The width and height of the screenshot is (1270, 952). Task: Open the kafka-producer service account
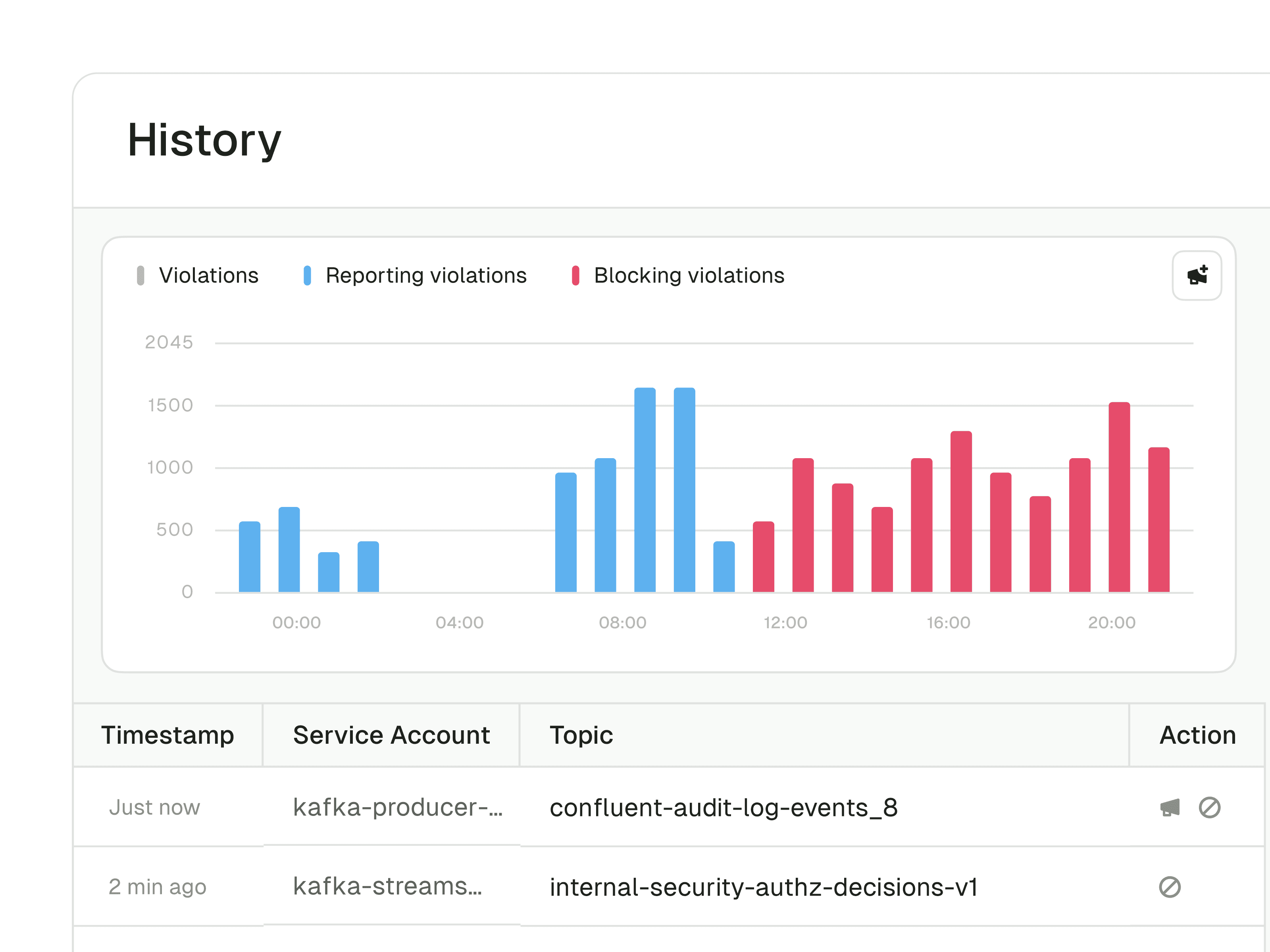(x=397, y=807)
